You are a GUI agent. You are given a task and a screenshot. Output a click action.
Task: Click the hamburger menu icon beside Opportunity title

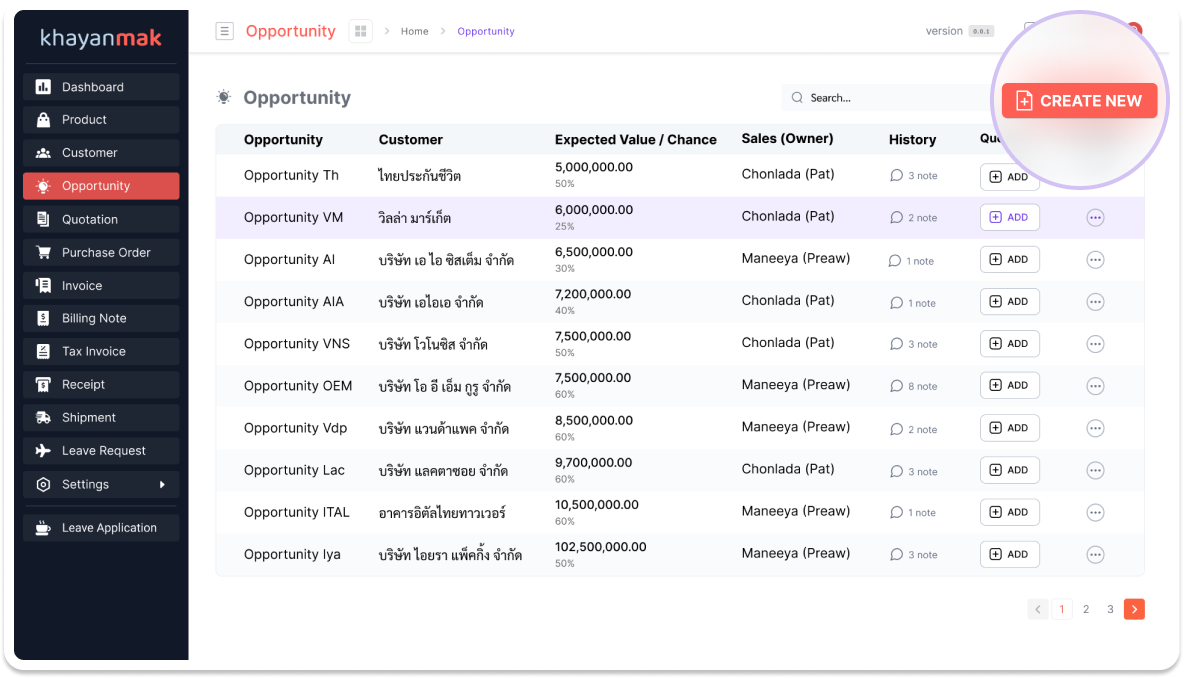(225, 31)
